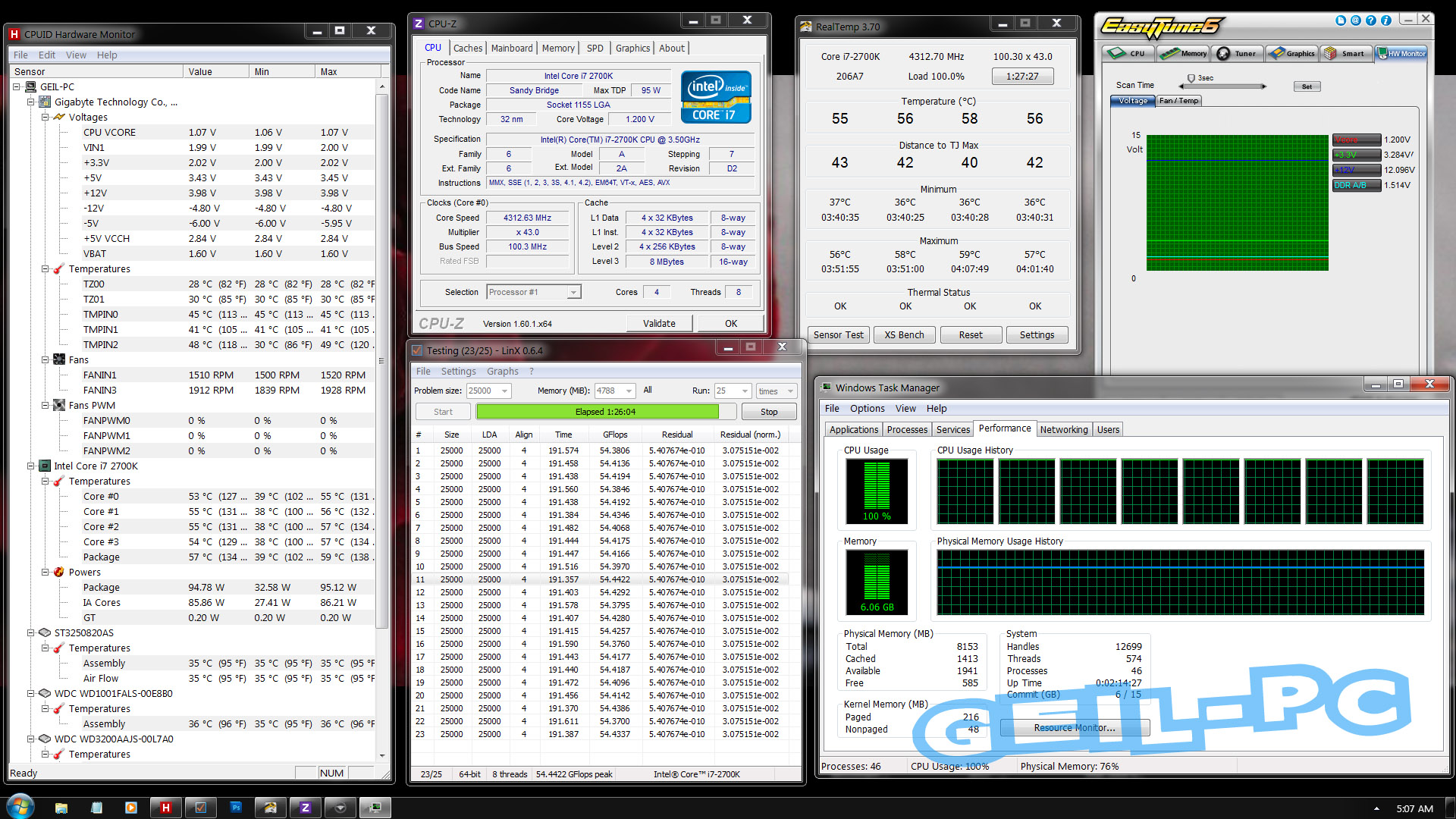Click the CPU-Z icon in the taskbar
This screenshot has height=819, width=1456.
306,808
